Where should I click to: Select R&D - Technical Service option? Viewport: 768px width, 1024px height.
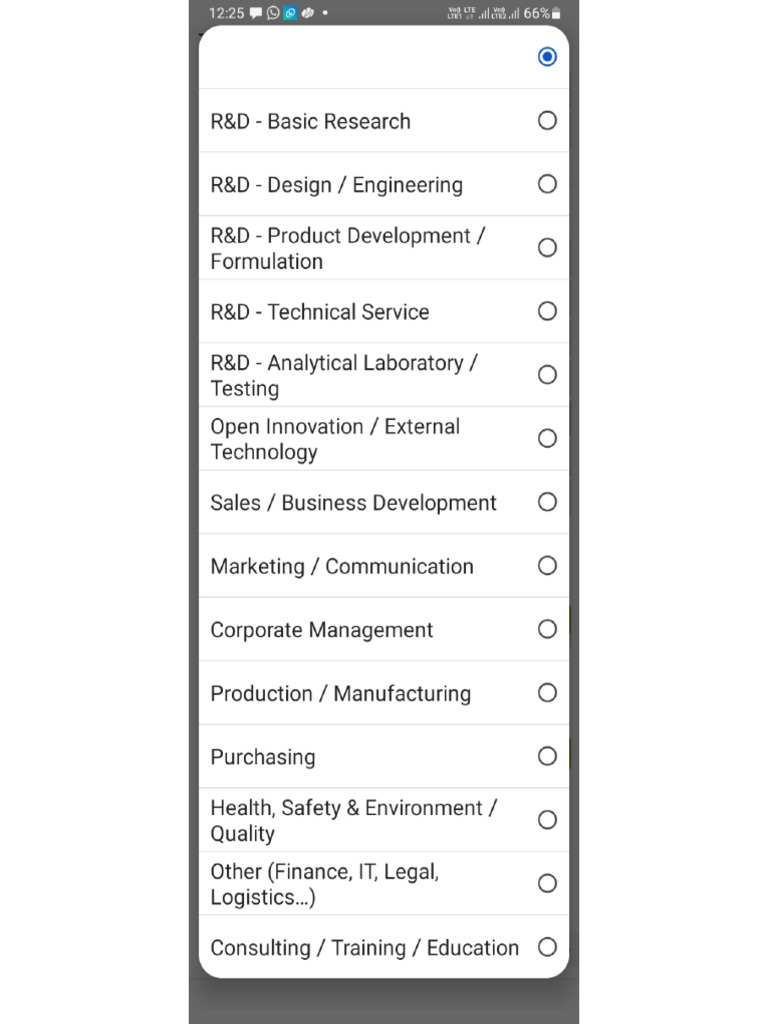coord(547,311)
